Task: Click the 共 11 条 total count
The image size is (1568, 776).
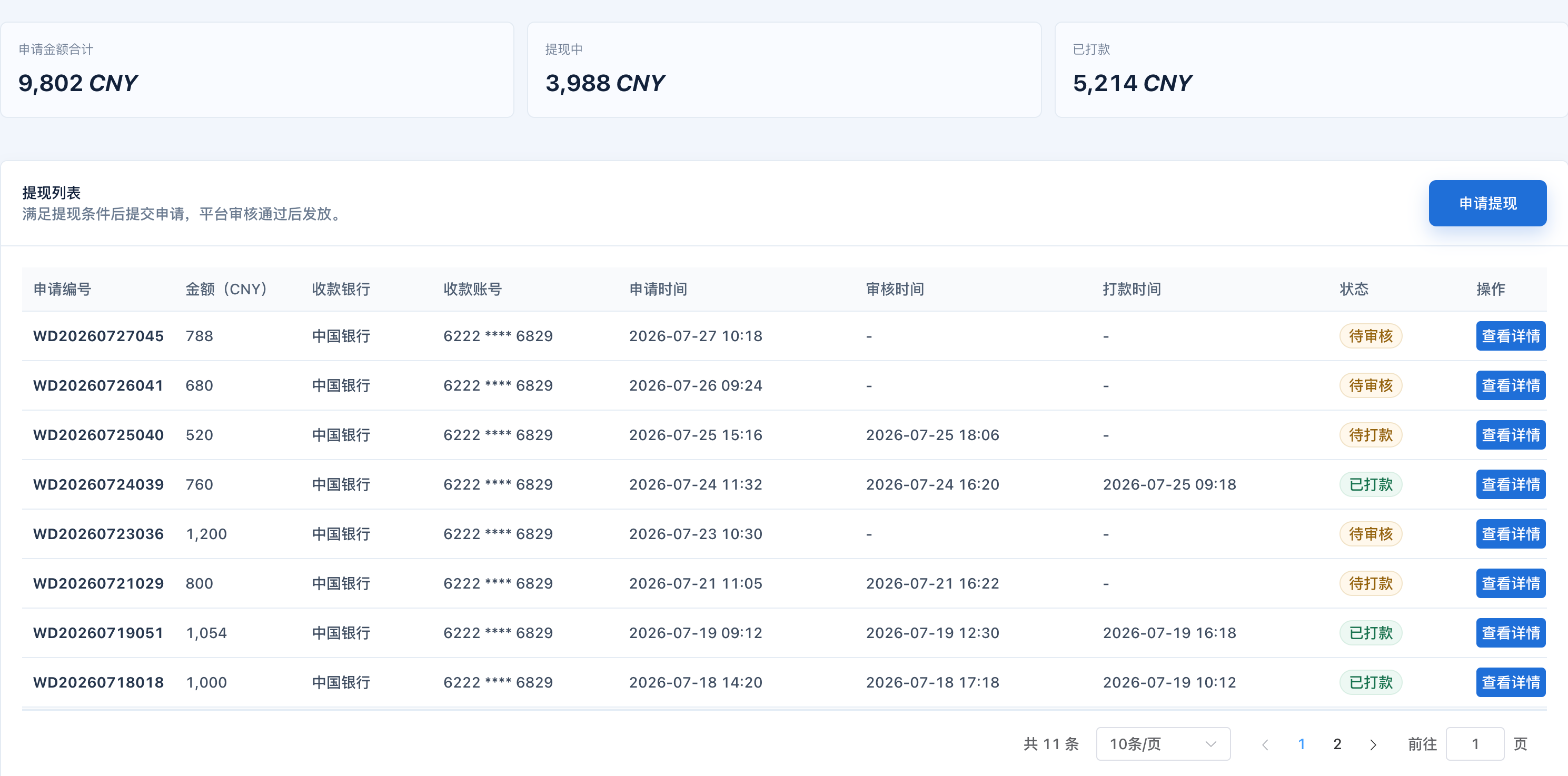Action: pyautogui.click(x=1050, y=744)
